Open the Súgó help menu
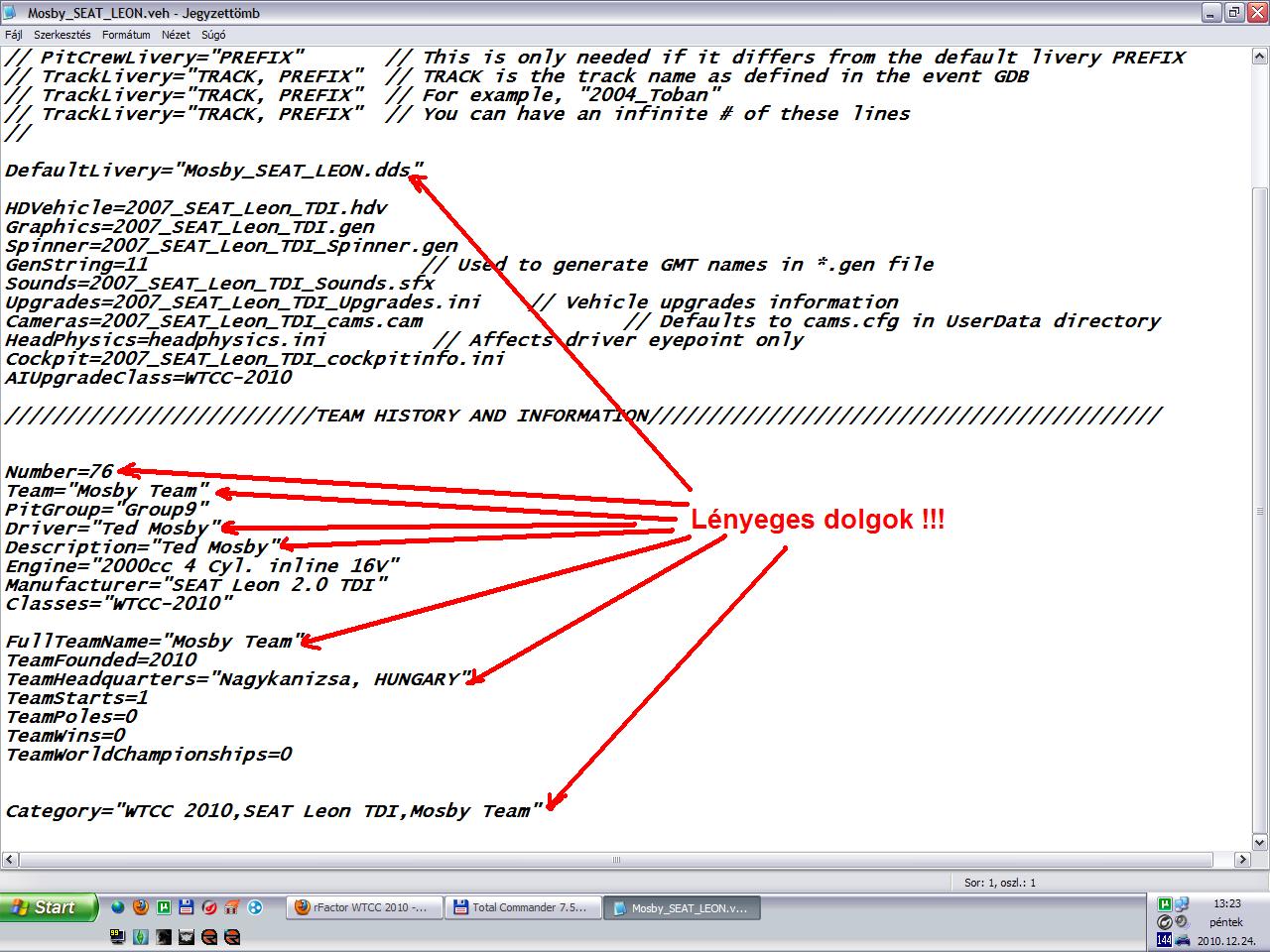The image size is (1270, 952). (213, 35)
